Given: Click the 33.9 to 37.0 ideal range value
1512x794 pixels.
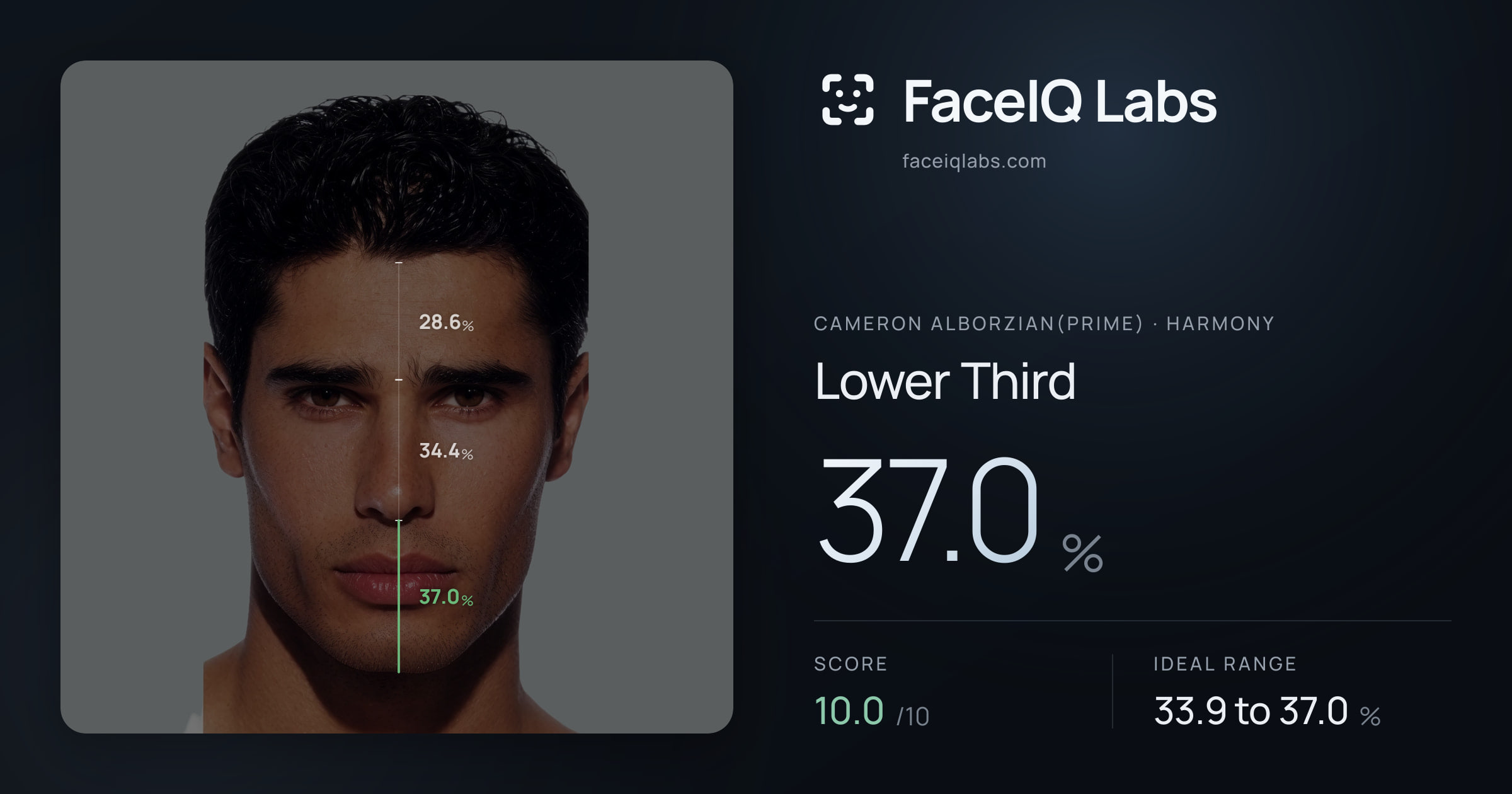Looking at the screenshot, I should (x=1267, y=711).
